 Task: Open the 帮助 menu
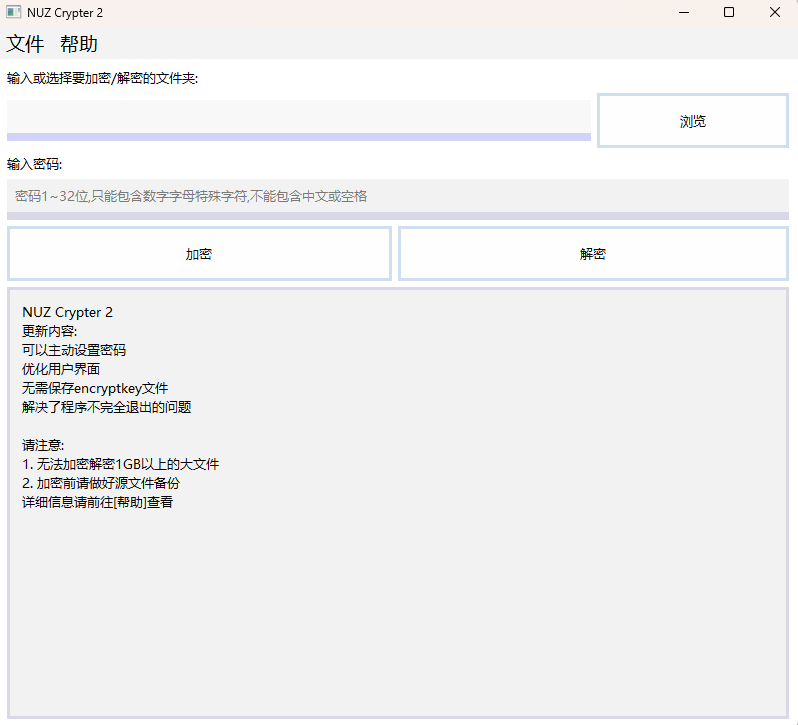tap(79, 44)
